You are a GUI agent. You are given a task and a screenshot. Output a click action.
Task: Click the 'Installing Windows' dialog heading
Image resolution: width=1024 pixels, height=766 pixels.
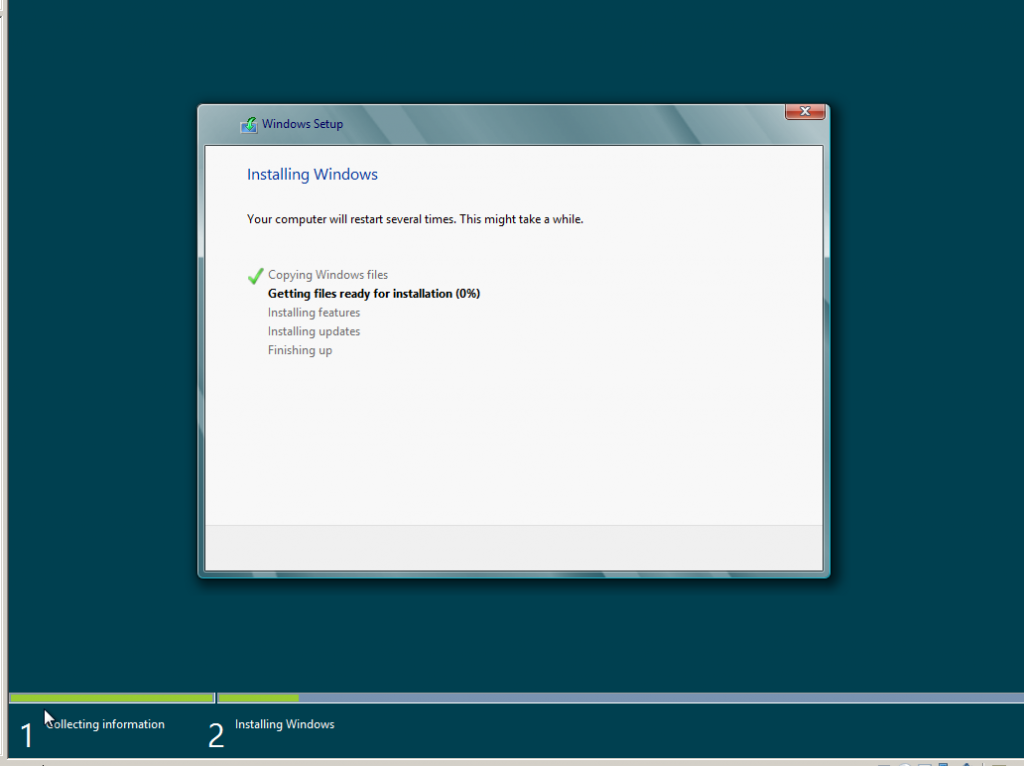coord(312,174)
